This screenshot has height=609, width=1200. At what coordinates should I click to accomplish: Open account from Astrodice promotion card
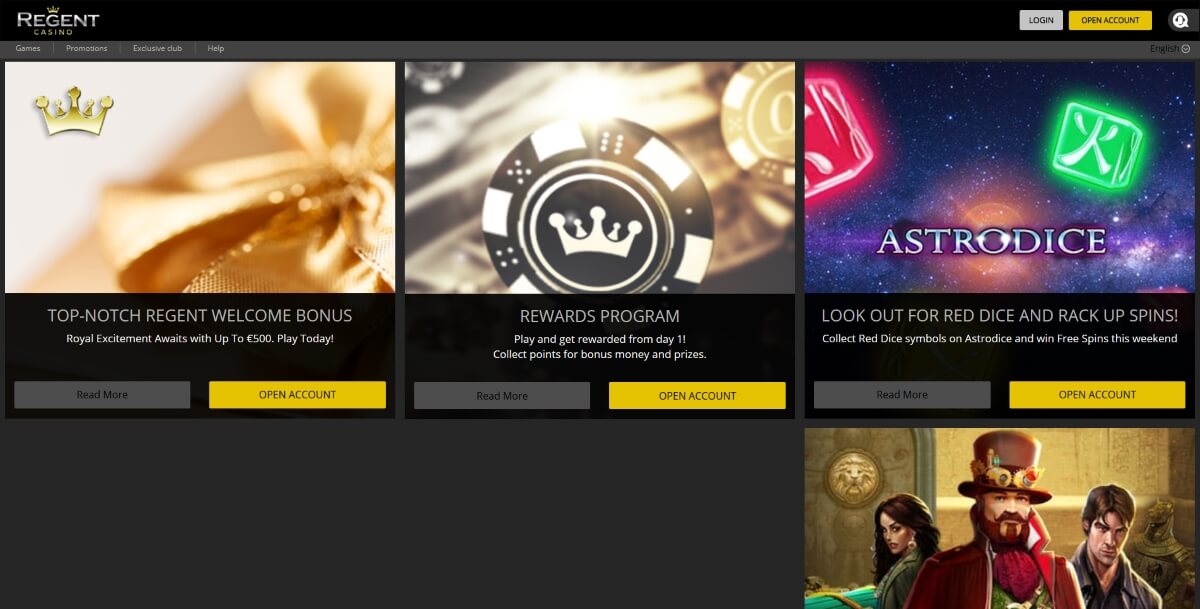1097,394
